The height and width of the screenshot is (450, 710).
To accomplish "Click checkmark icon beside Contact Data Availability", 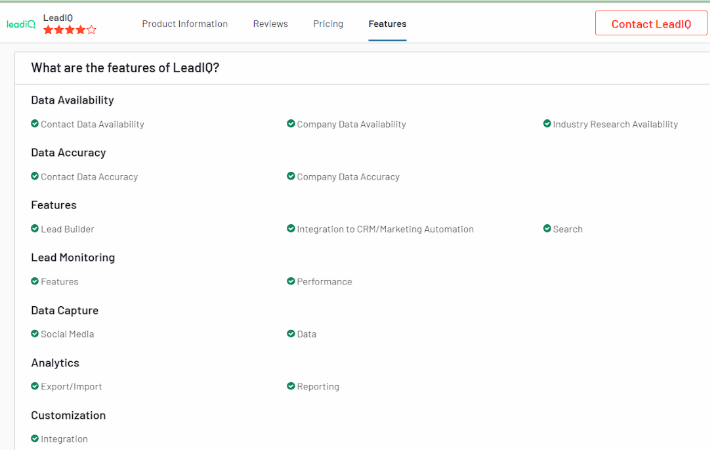I will point(35,124).
